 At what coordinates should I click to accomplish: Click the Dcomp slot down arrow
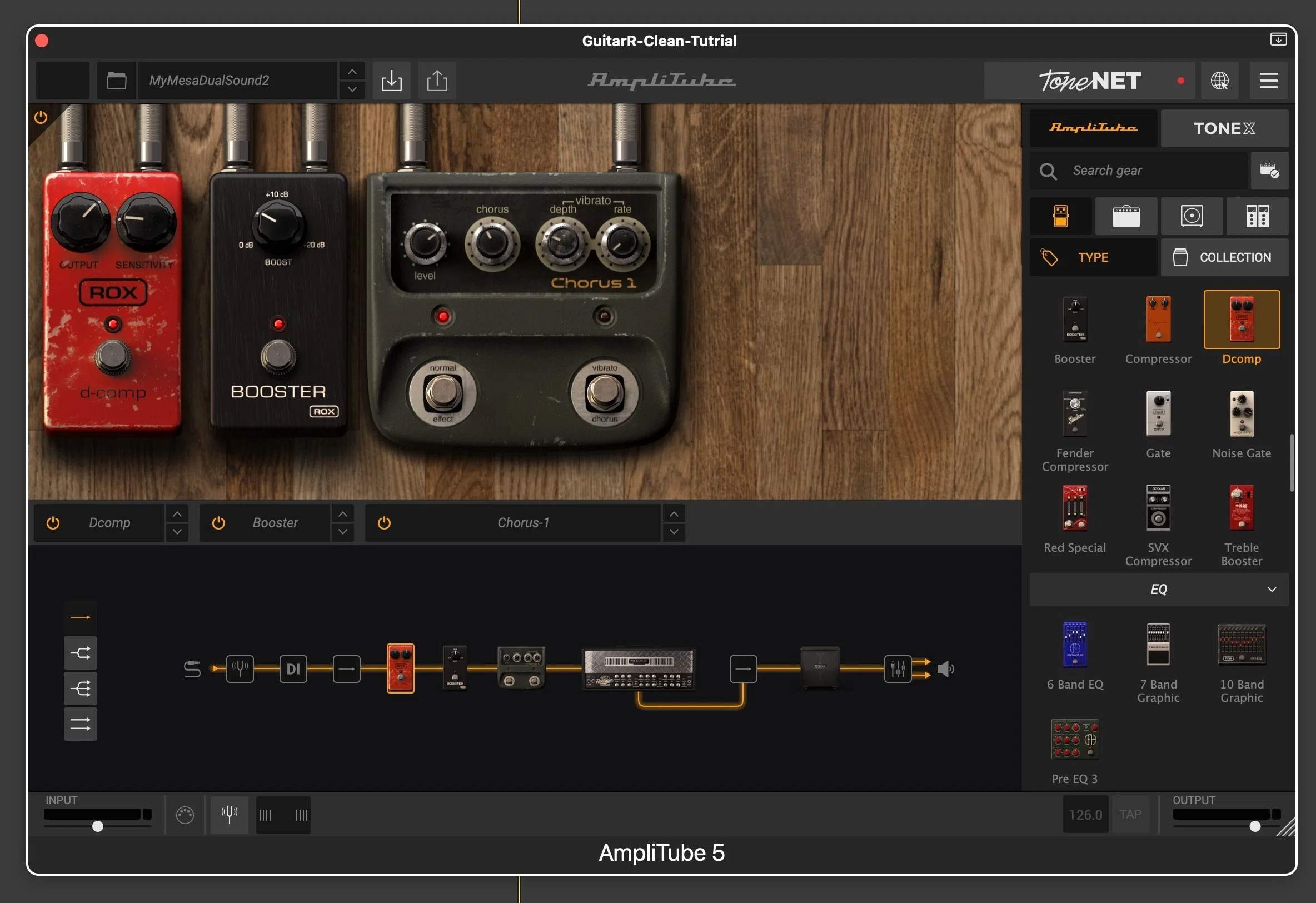177,532
